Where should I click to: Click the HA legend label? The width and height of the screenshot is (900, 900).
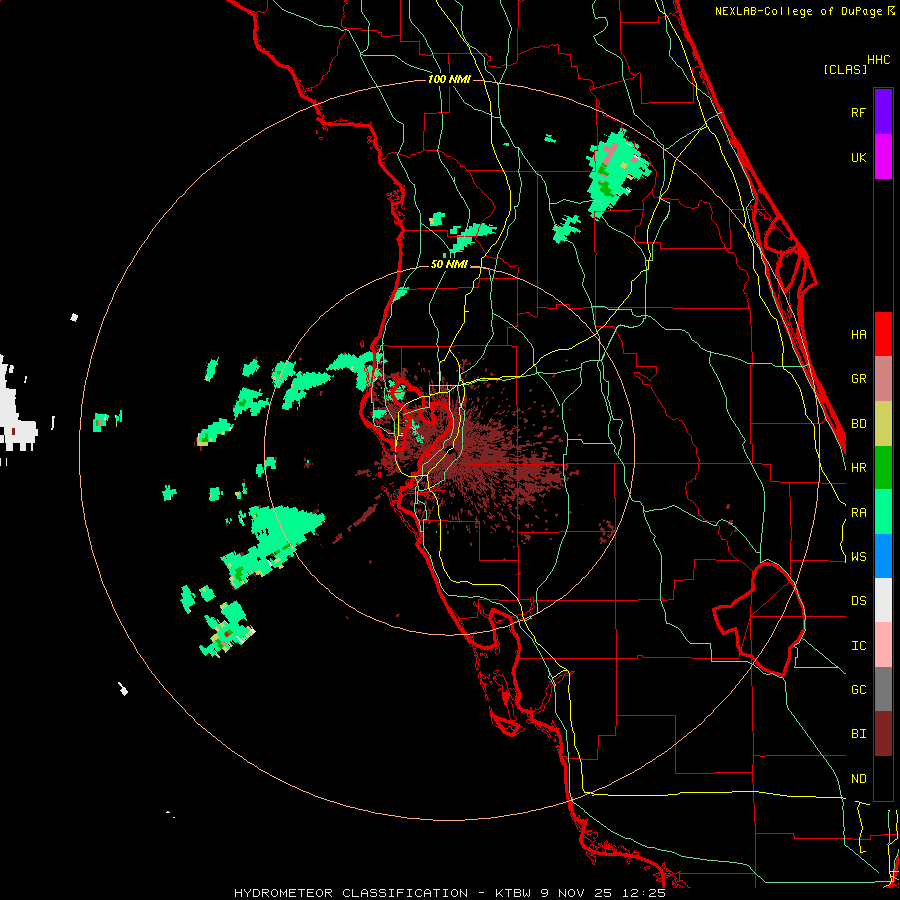click(x=859, y=335)
